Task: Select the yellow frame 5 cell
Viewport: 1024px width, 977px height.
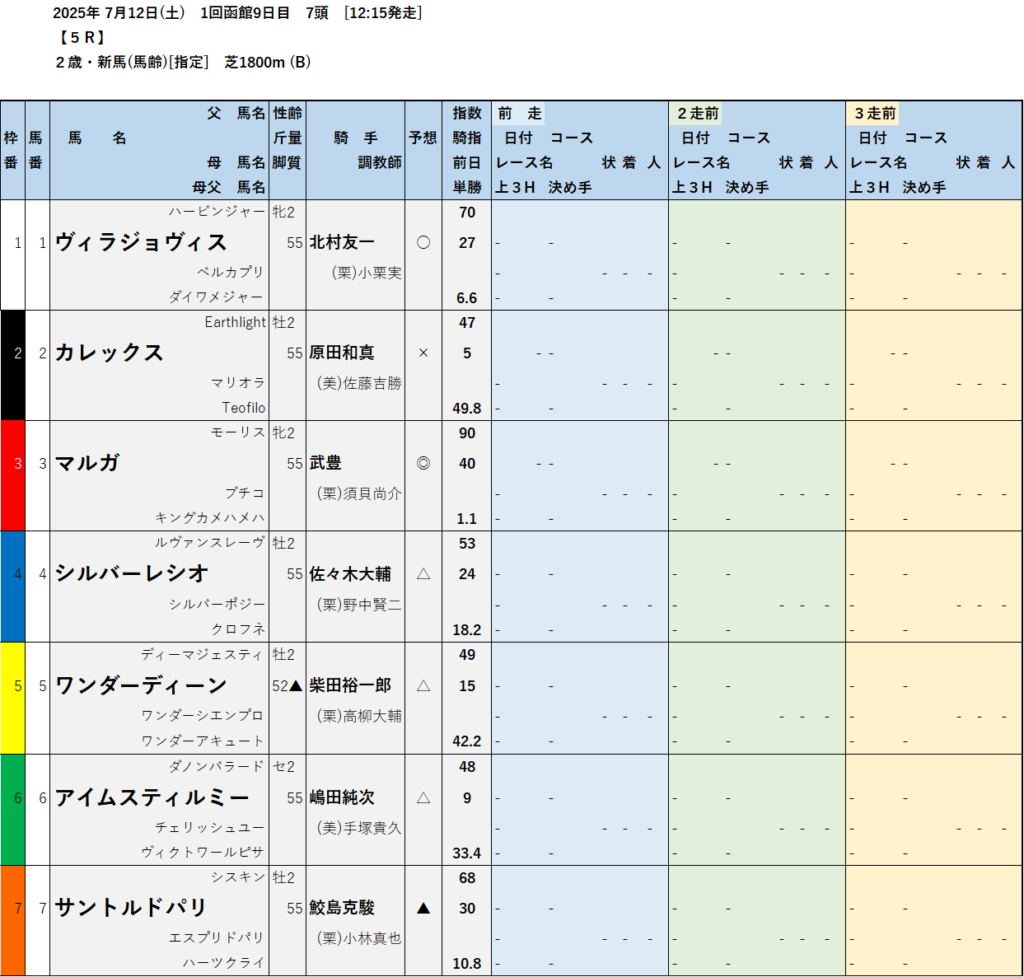Action: (x=13, y=698)
